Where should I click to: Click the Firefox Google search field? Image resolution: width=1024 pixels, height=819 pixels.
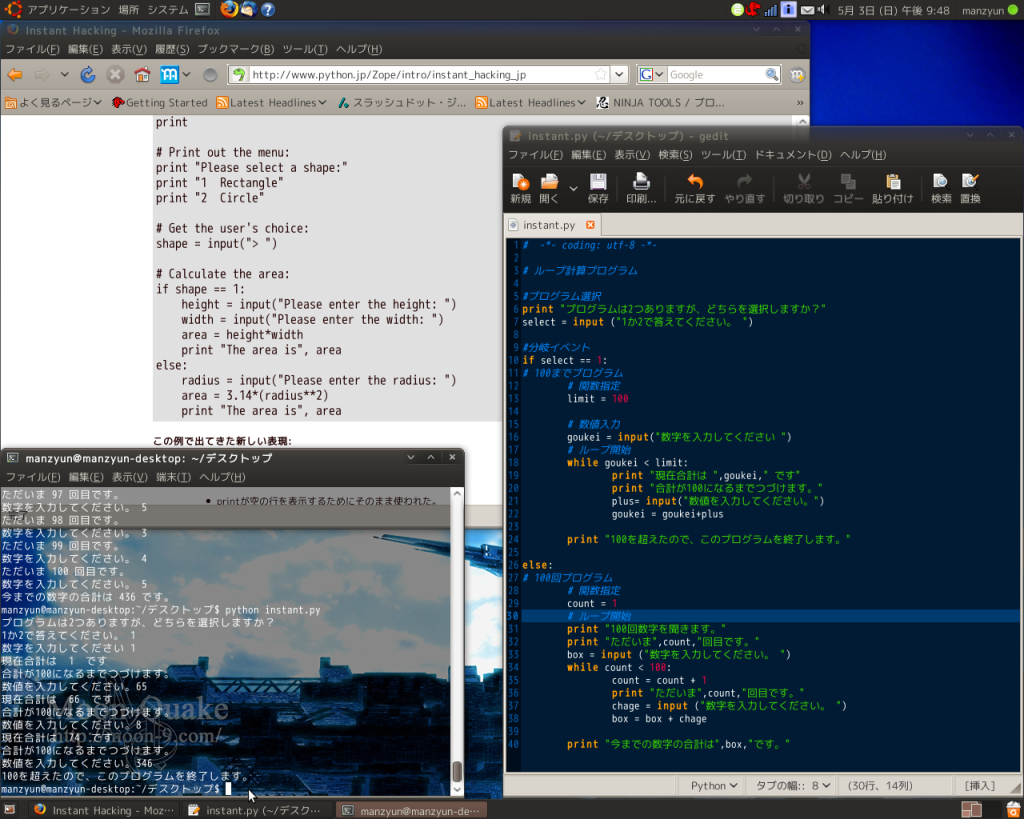714,75
